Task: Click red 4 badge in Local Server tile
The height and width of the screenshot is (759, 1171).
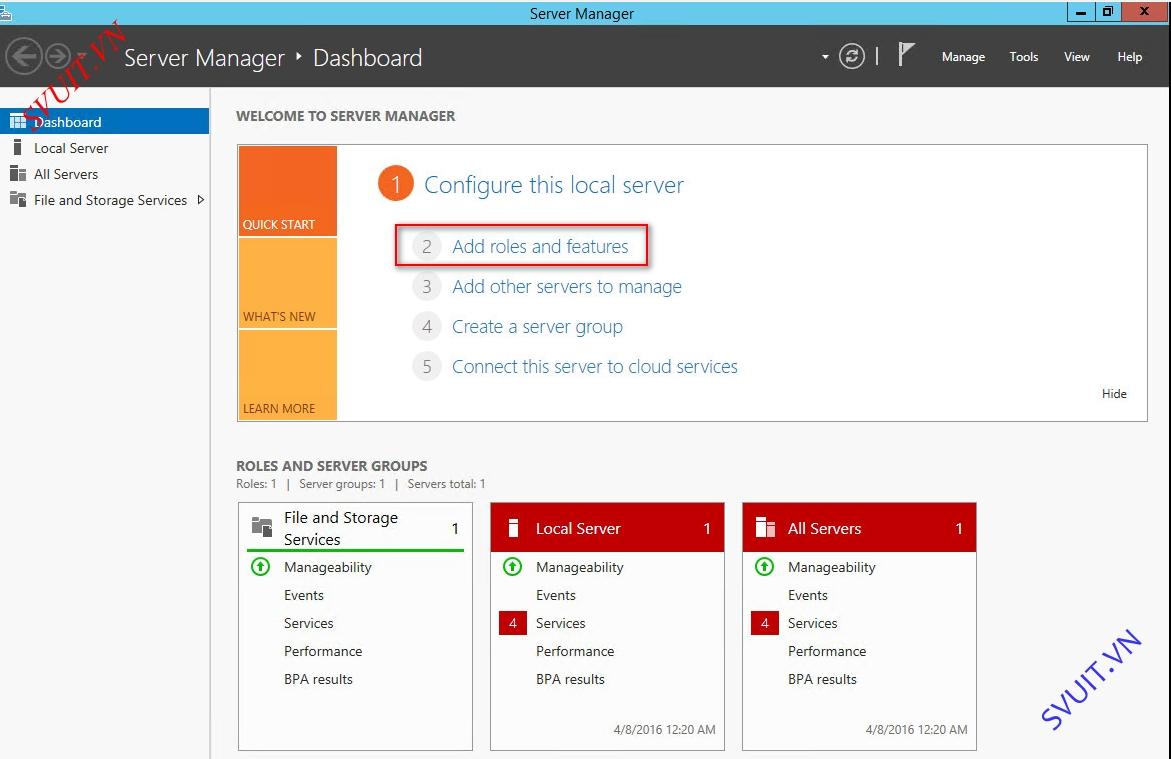Action: (512, 623)
